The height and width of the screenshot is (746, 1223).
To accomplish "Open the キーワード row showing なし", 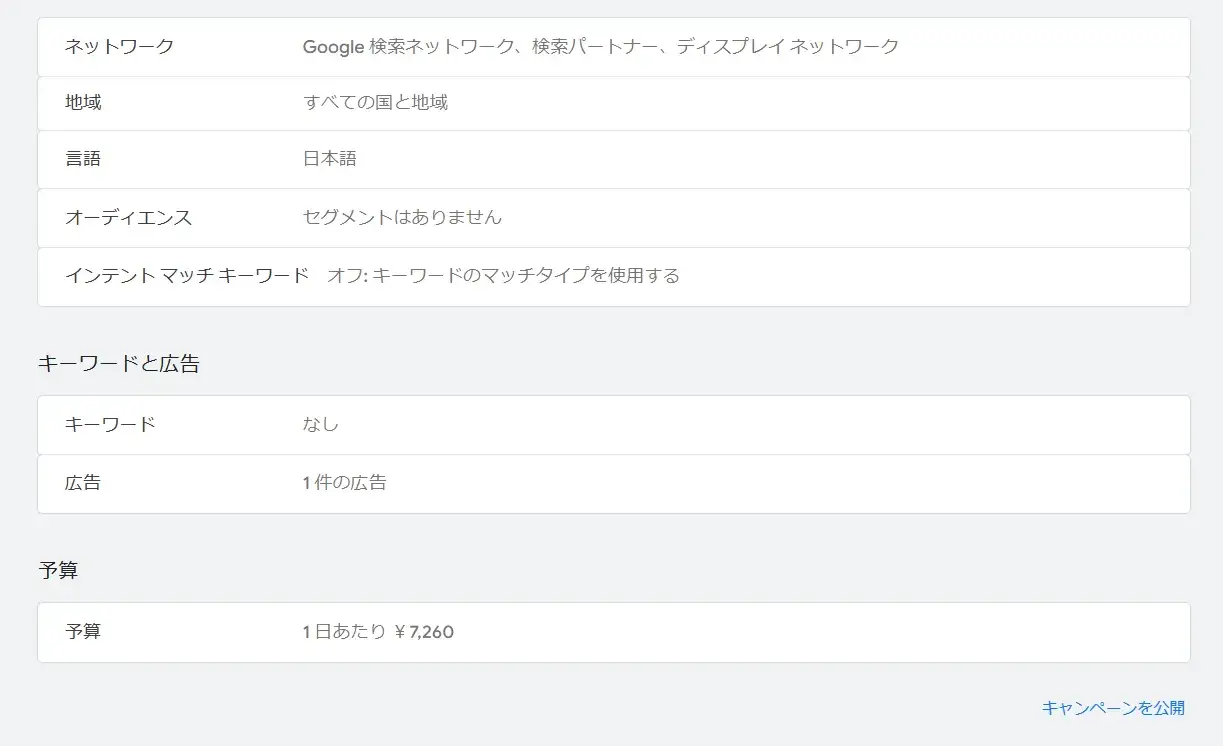I will (614, 425).
